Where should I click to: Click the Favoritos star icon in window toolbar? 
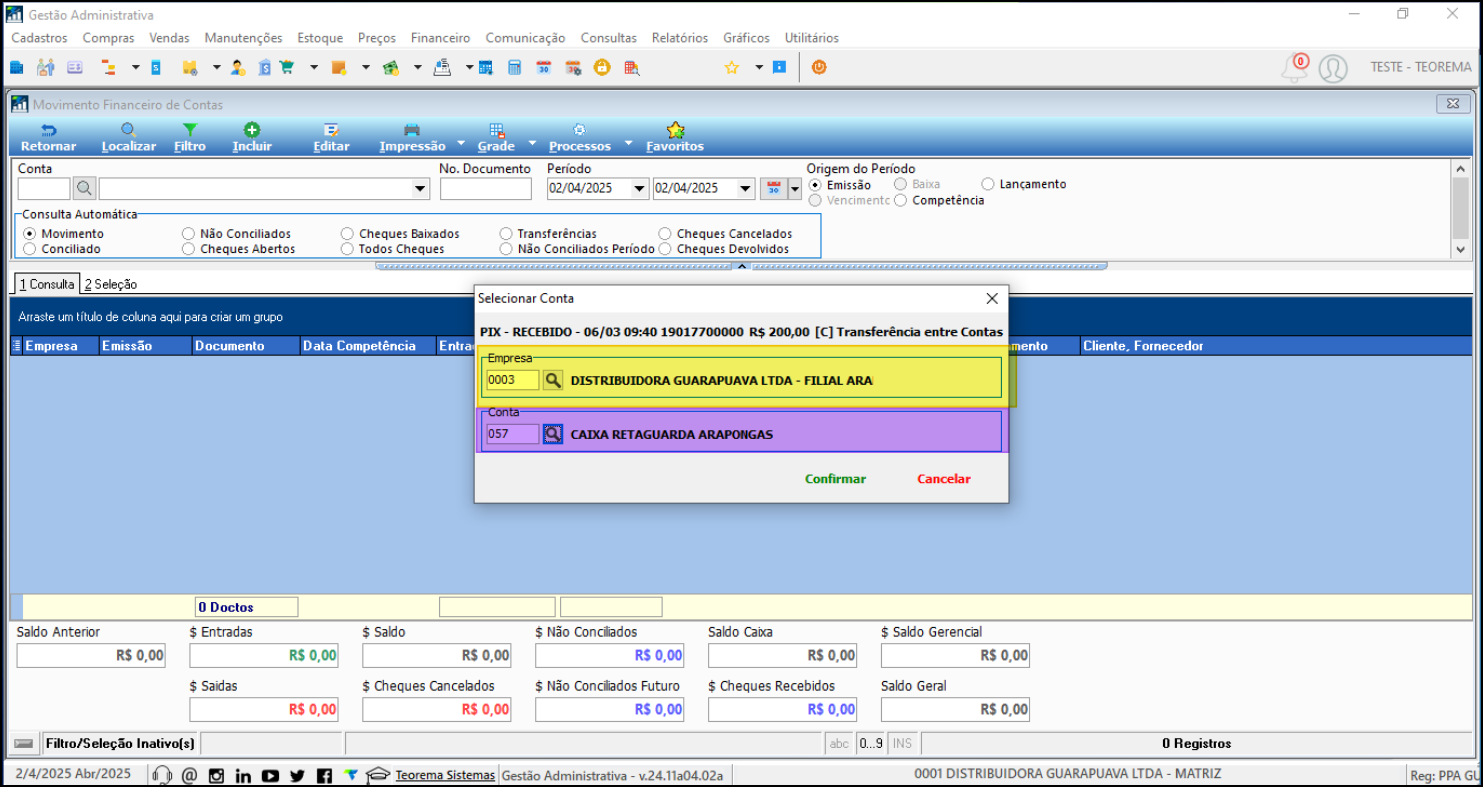click(x=675, y=130)
